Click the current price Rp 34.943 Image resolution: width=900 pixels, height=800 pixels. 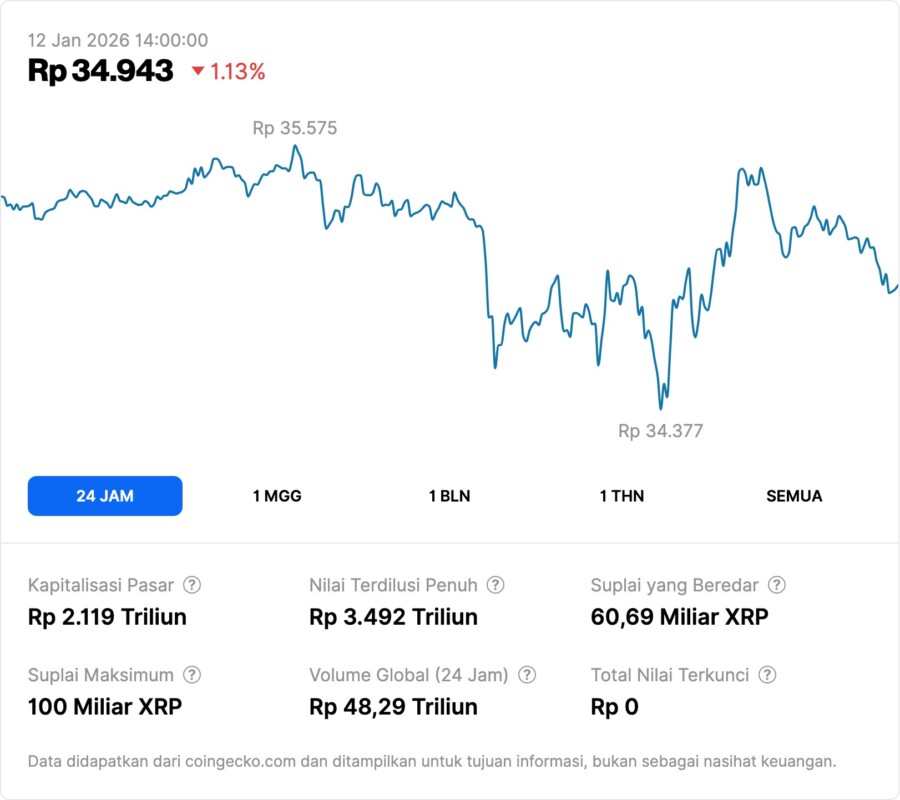tap(101, 71)
